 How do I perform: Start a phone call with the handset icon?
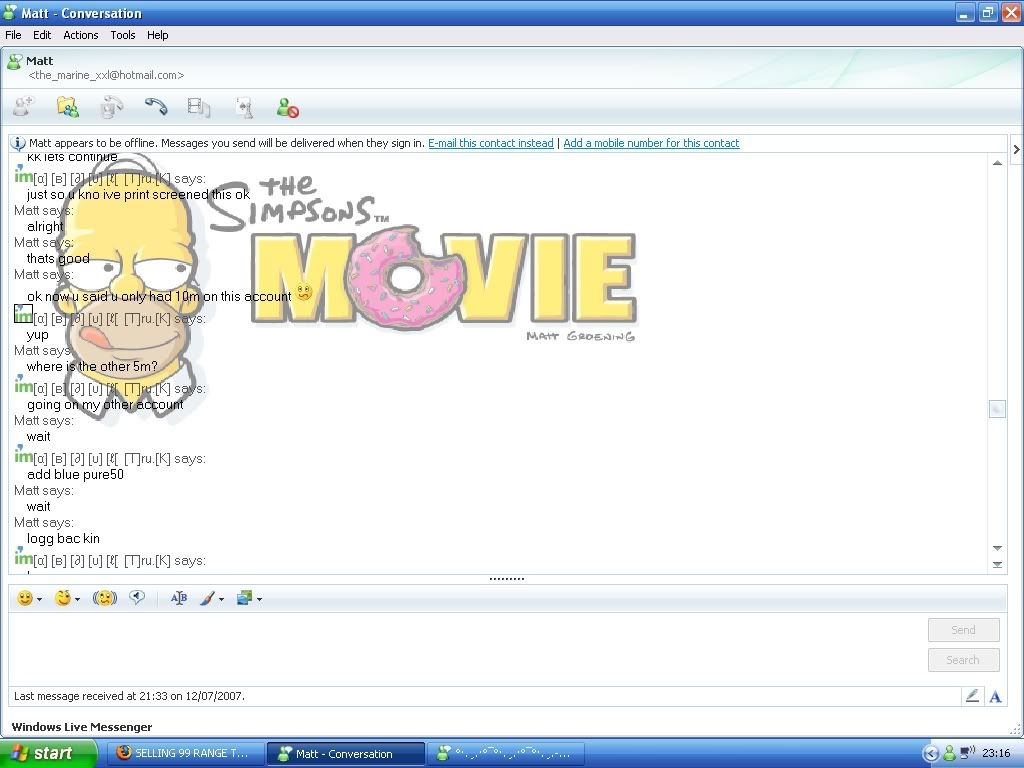pyautogui.click(x=155, y=106)
